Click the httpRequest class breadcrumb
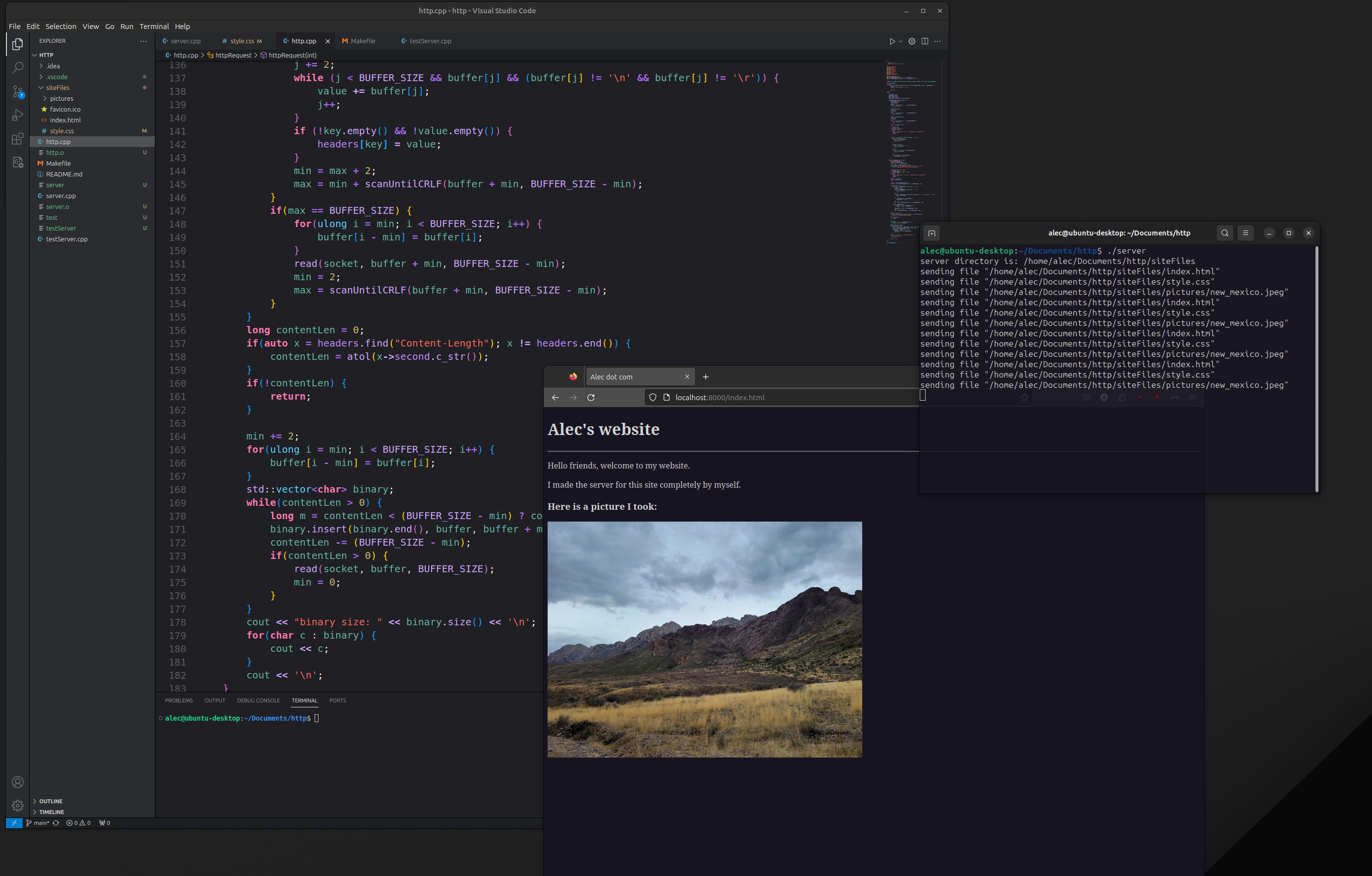 (x=230, y=55)
